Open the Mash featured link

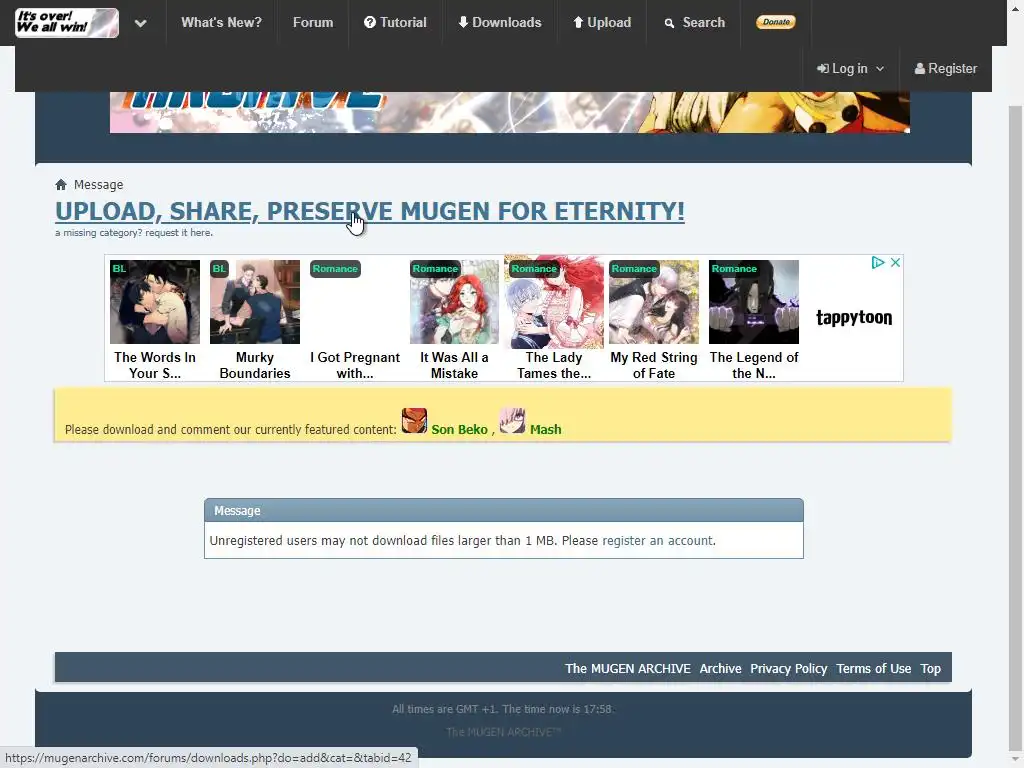(546, 429)
